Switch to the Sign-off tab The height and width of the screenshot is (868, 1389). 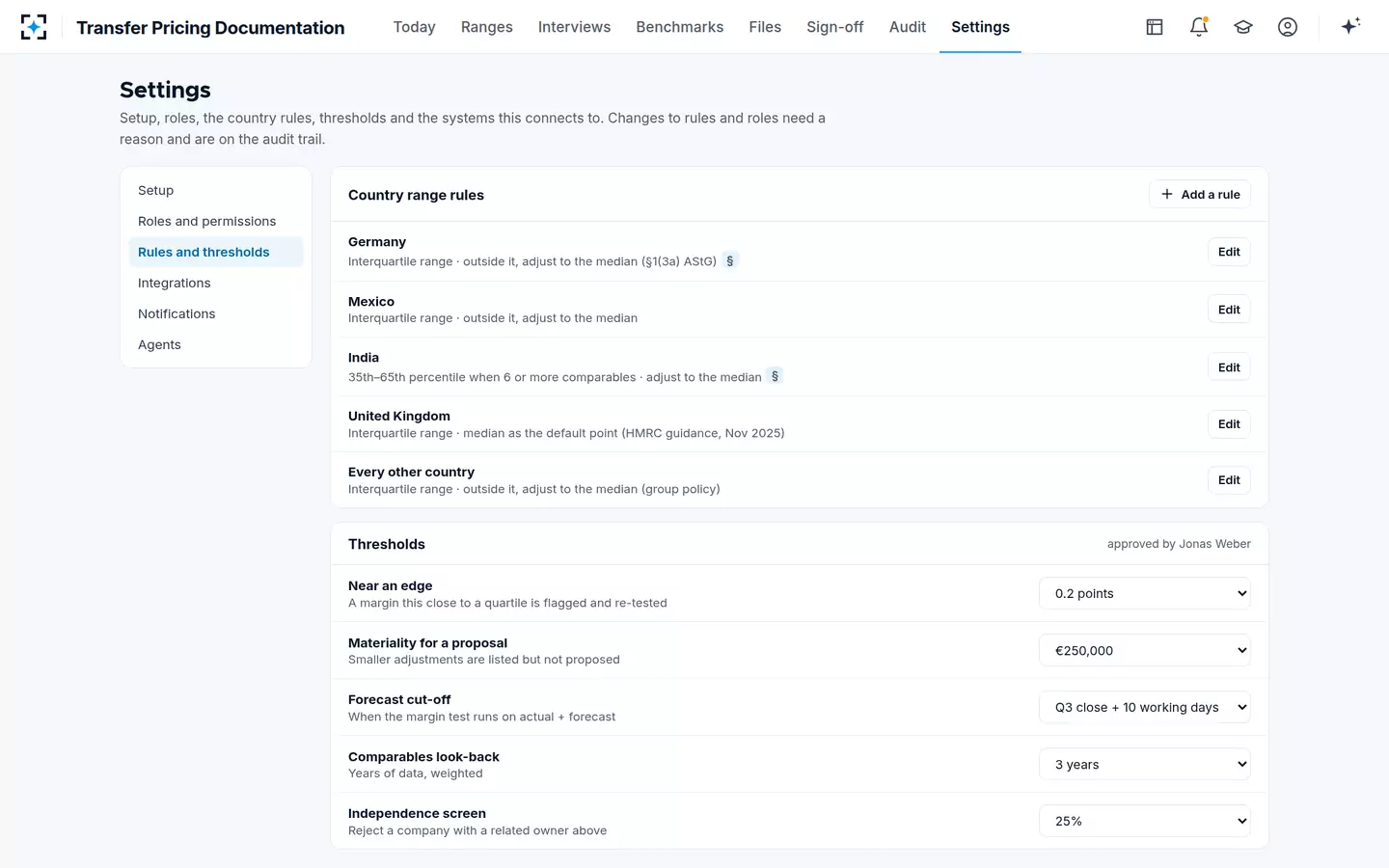[x=835, y=27]
